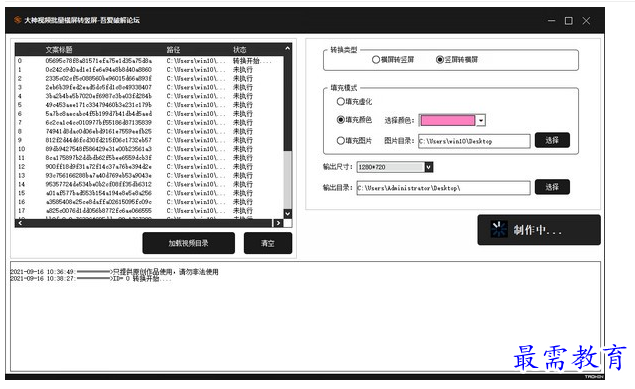
Task: Click the app logo icon in title bar
Action: 17,20
